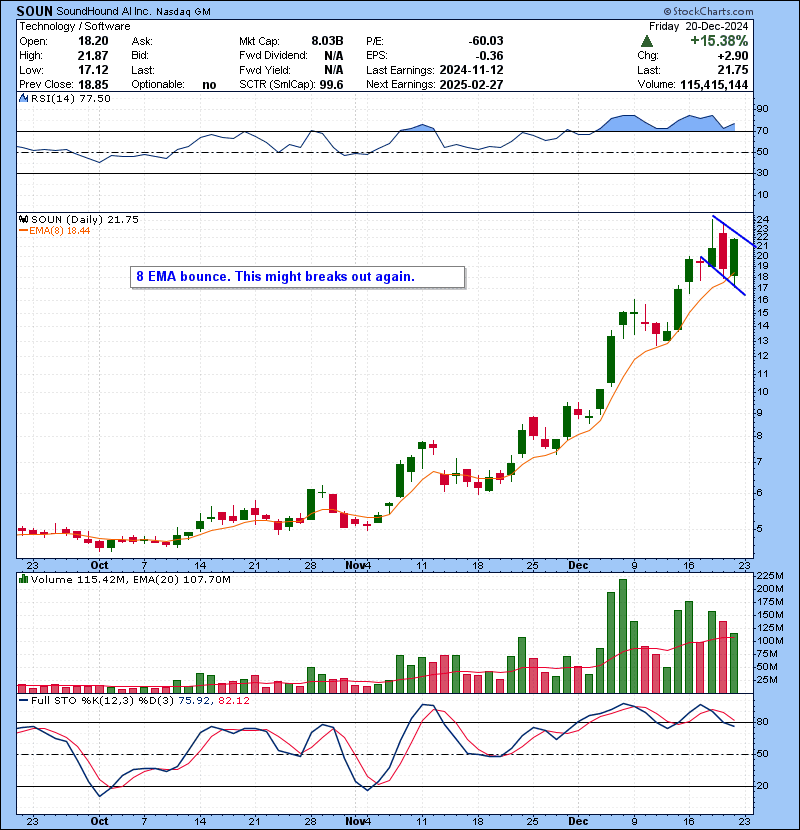
Task: Click the Chg value +2.90
Action: 733,56
